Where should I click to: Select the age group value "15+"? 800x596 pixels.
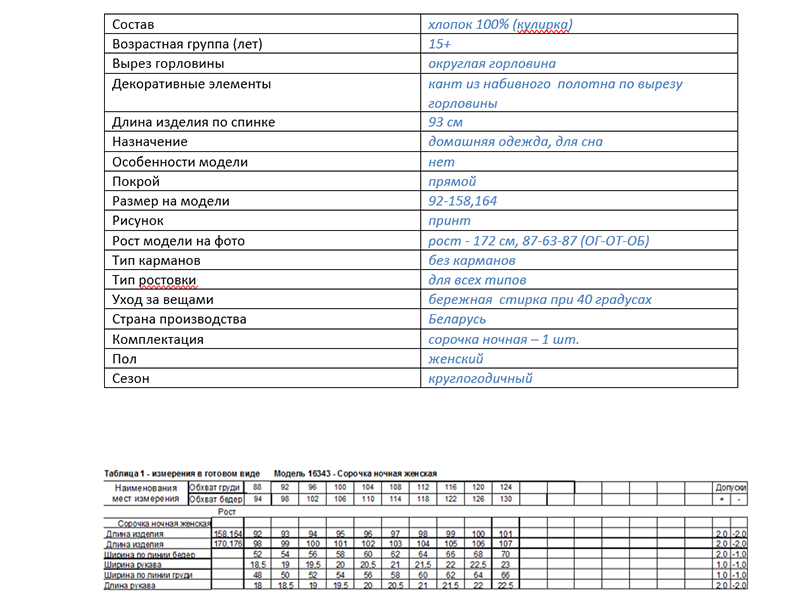tap(439, 44)
